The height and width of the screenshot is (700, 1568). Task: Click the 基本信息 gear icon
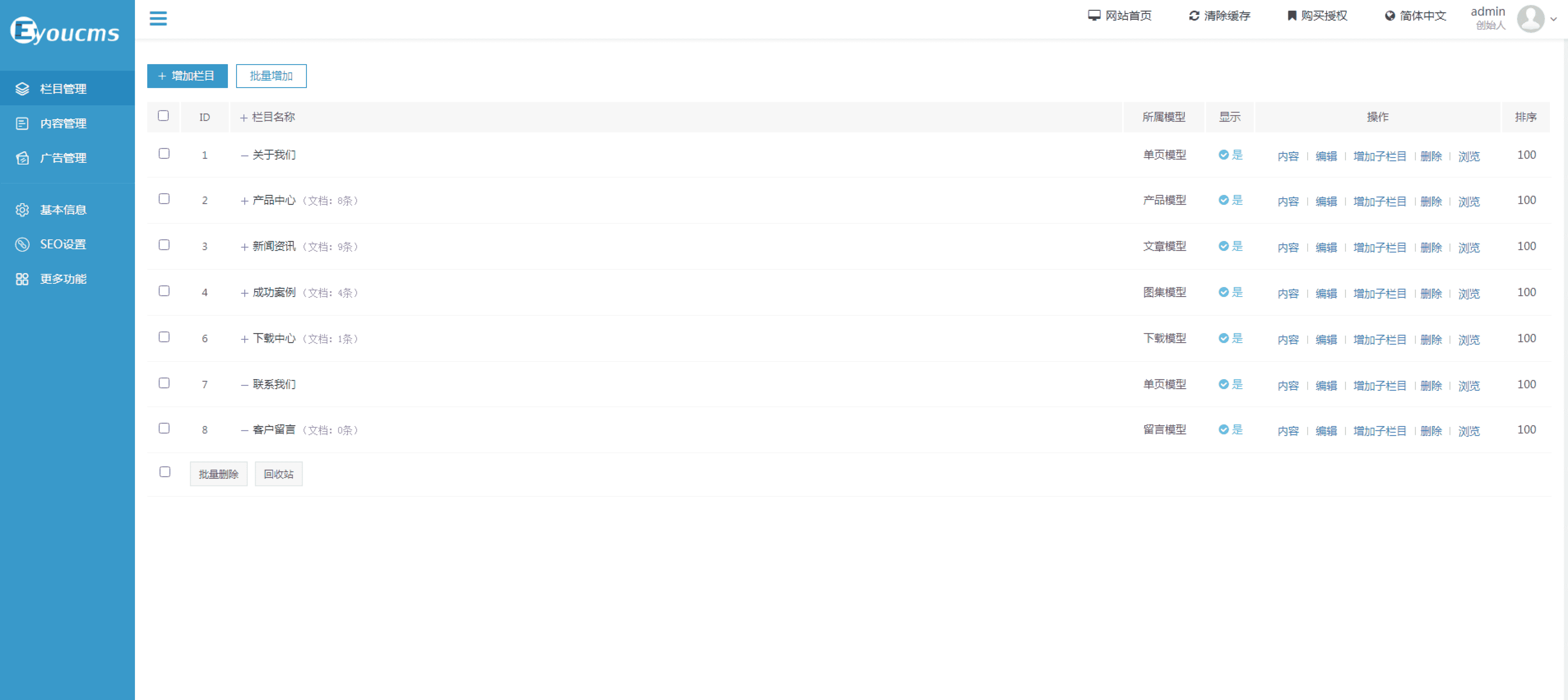coord(23,210)
